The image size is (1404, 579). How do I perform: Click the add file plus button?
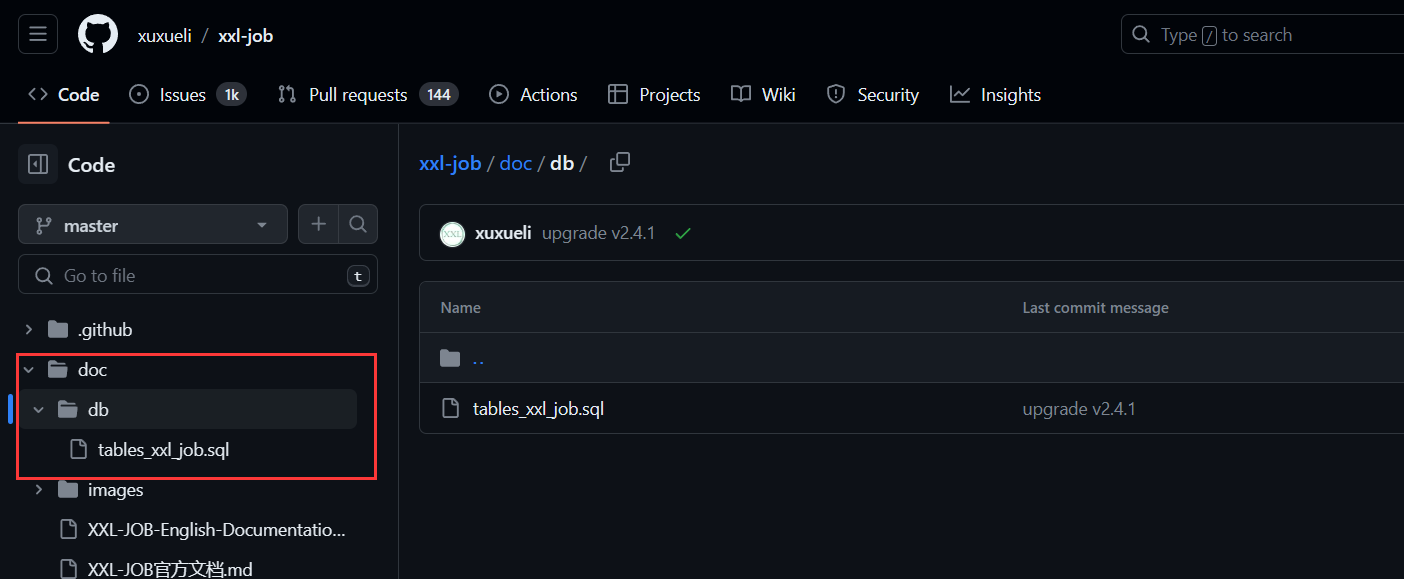point(318,225)
